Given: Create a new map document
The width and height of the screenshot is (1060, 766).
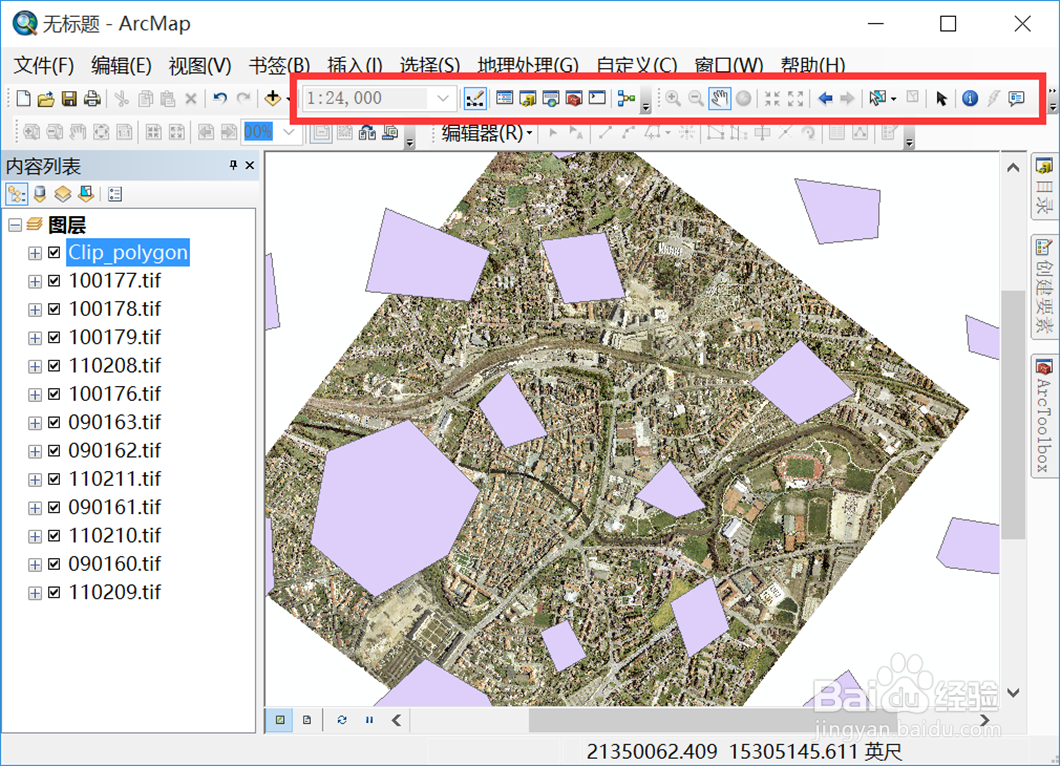Looking at the screenshot, I should [24, 99].
